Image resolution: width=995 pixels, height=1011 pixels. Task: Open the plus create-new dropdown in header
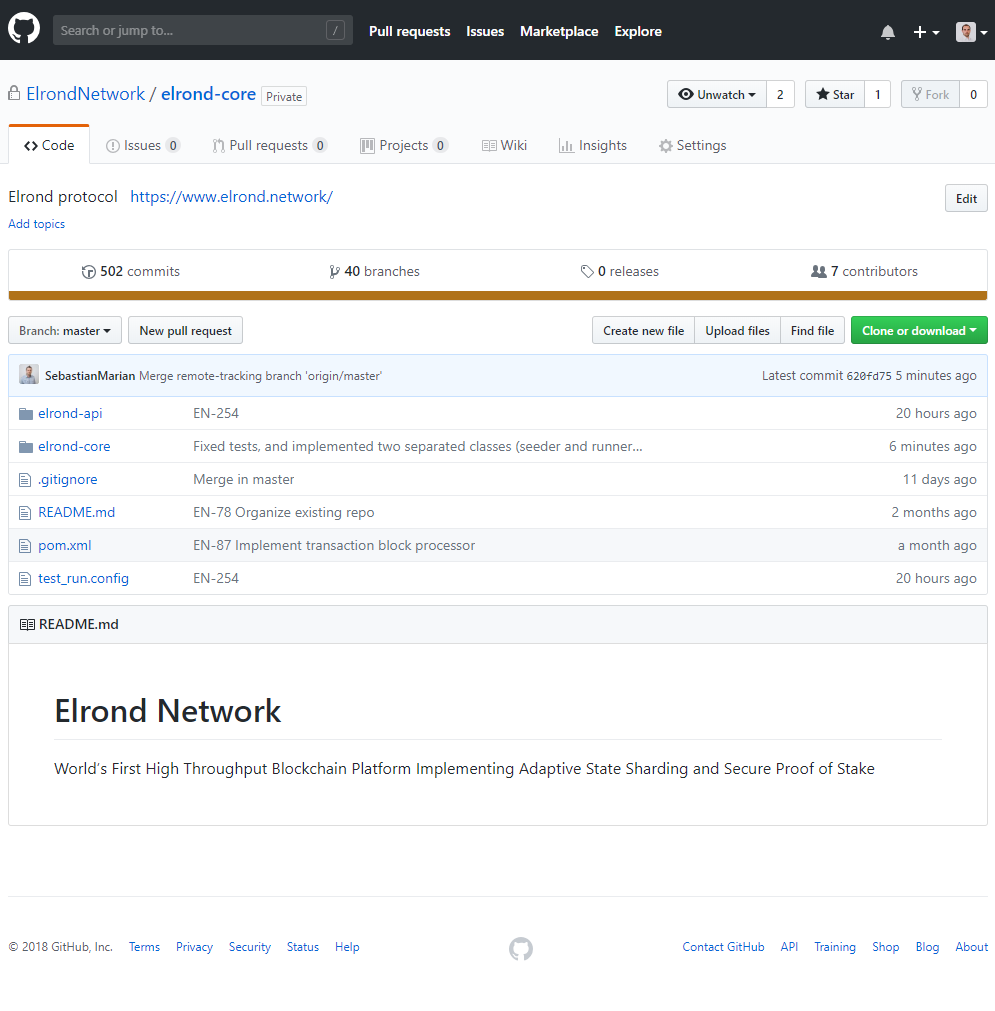(926, 32)
